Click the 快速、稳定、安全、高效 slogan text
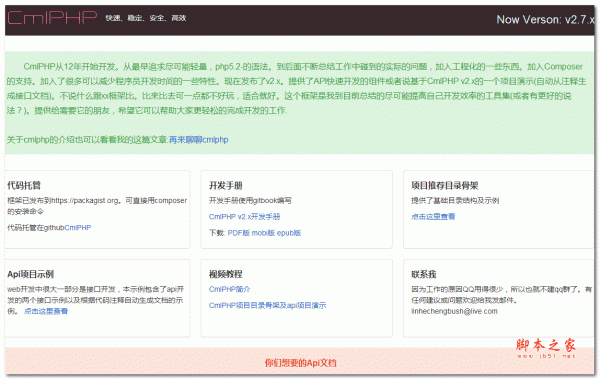This screenshot has height=380, width=600. coord(146,18)
